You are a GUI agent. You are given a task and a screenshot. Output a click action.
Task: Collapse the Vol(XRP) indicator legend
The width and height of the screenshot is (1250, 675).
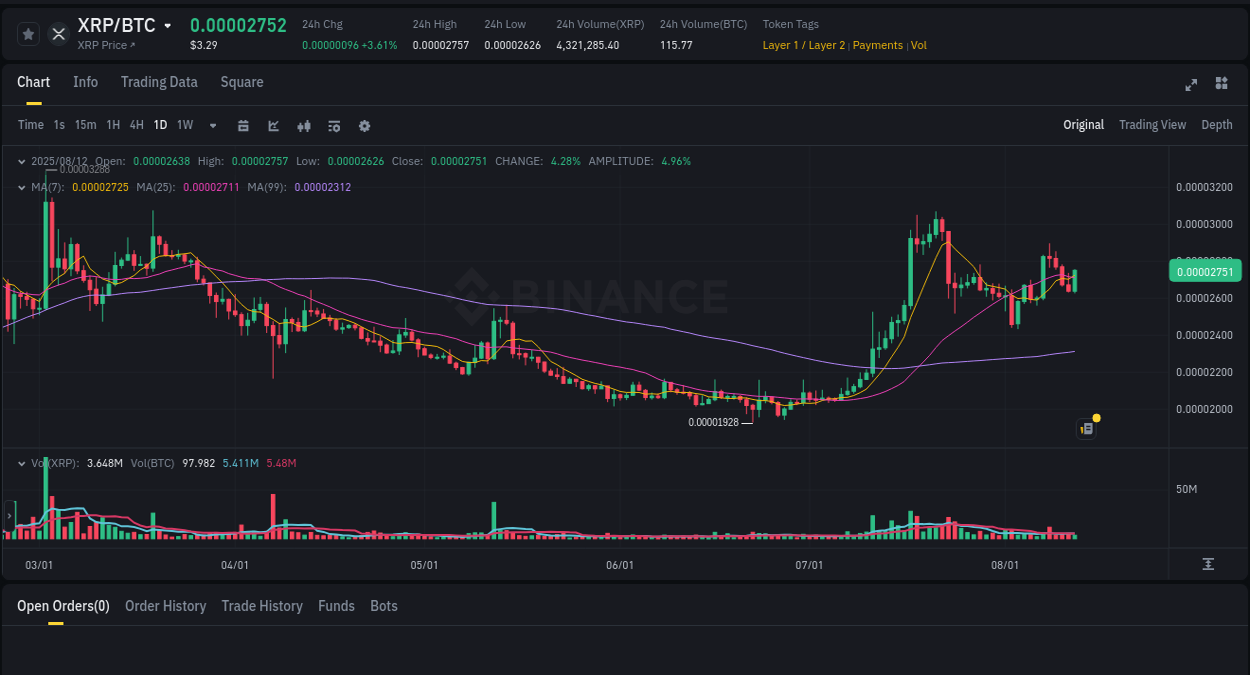coord(22,463)
